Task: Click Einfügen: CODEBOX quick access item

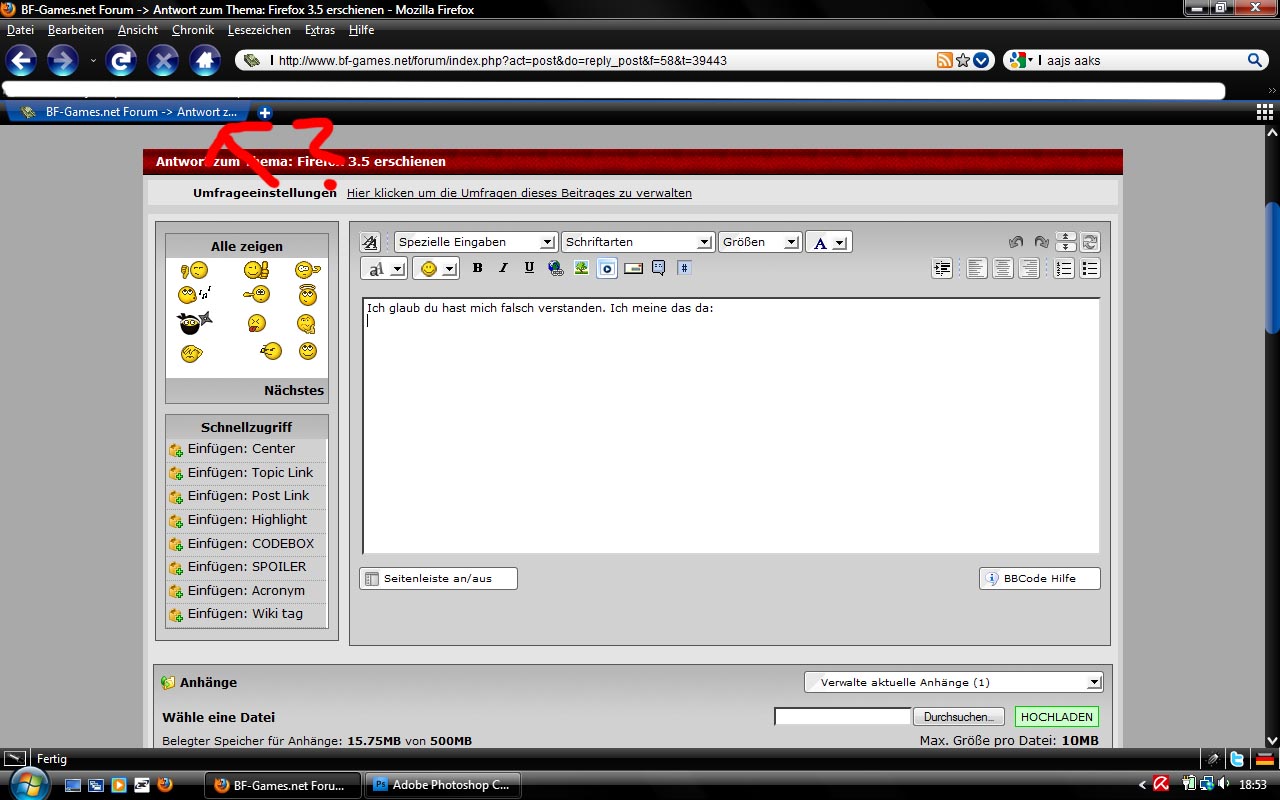Action: pos(247,543)
